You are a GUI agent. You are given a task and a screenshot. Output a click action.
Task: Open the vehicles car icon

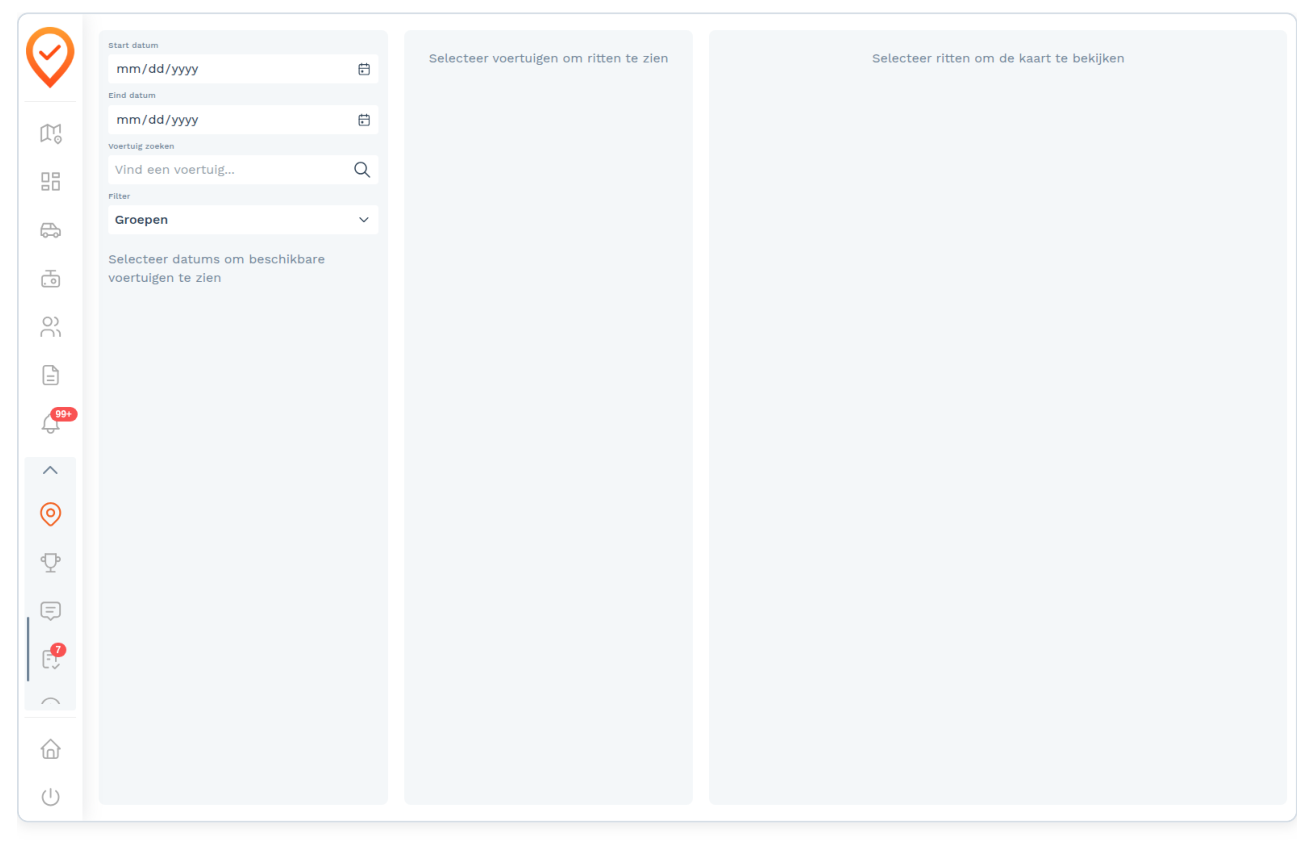point(50,230)
